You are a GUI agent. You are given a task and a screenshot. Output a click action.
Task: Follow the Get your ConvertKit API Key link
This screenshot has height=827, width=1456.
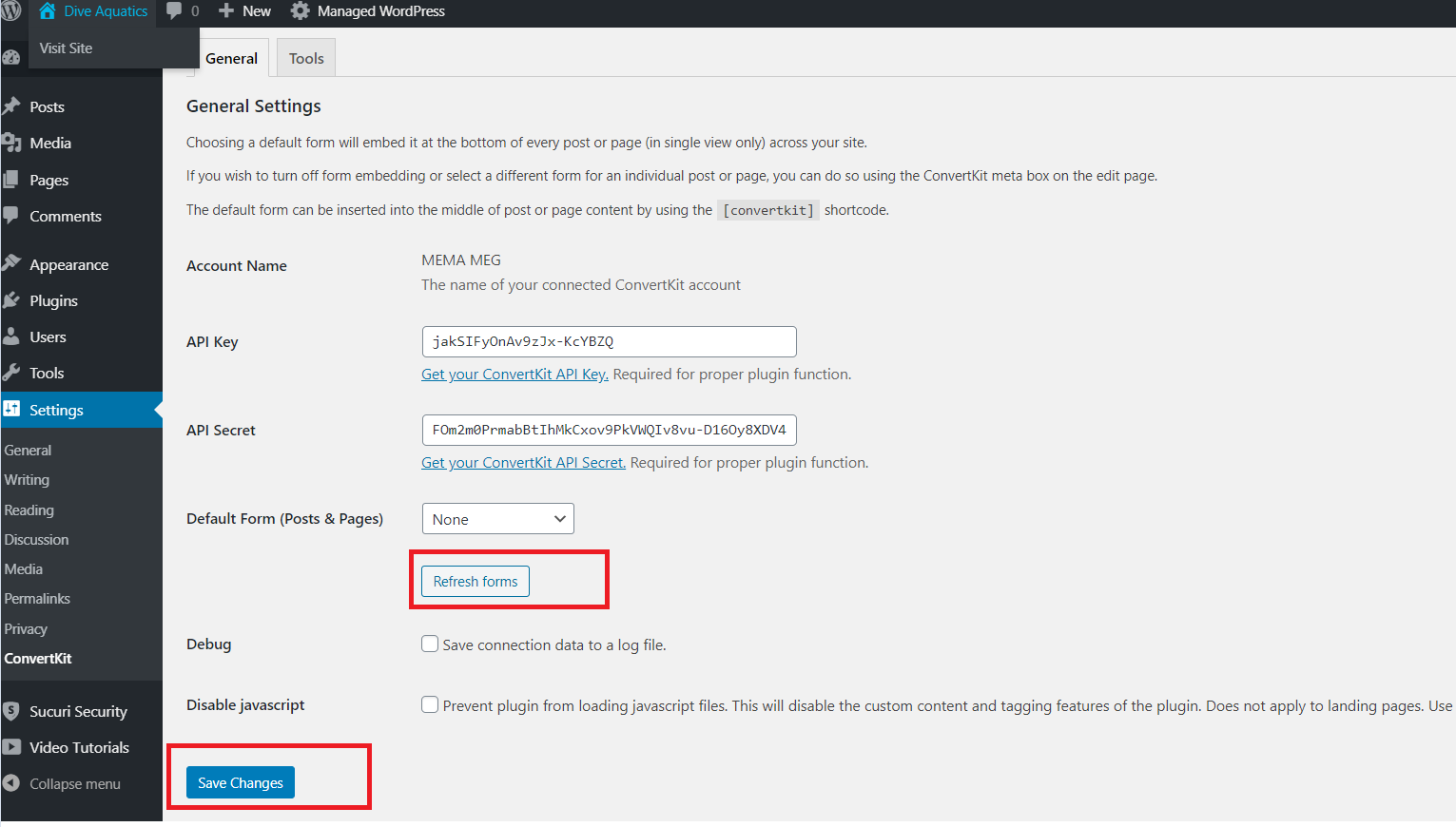514,374
